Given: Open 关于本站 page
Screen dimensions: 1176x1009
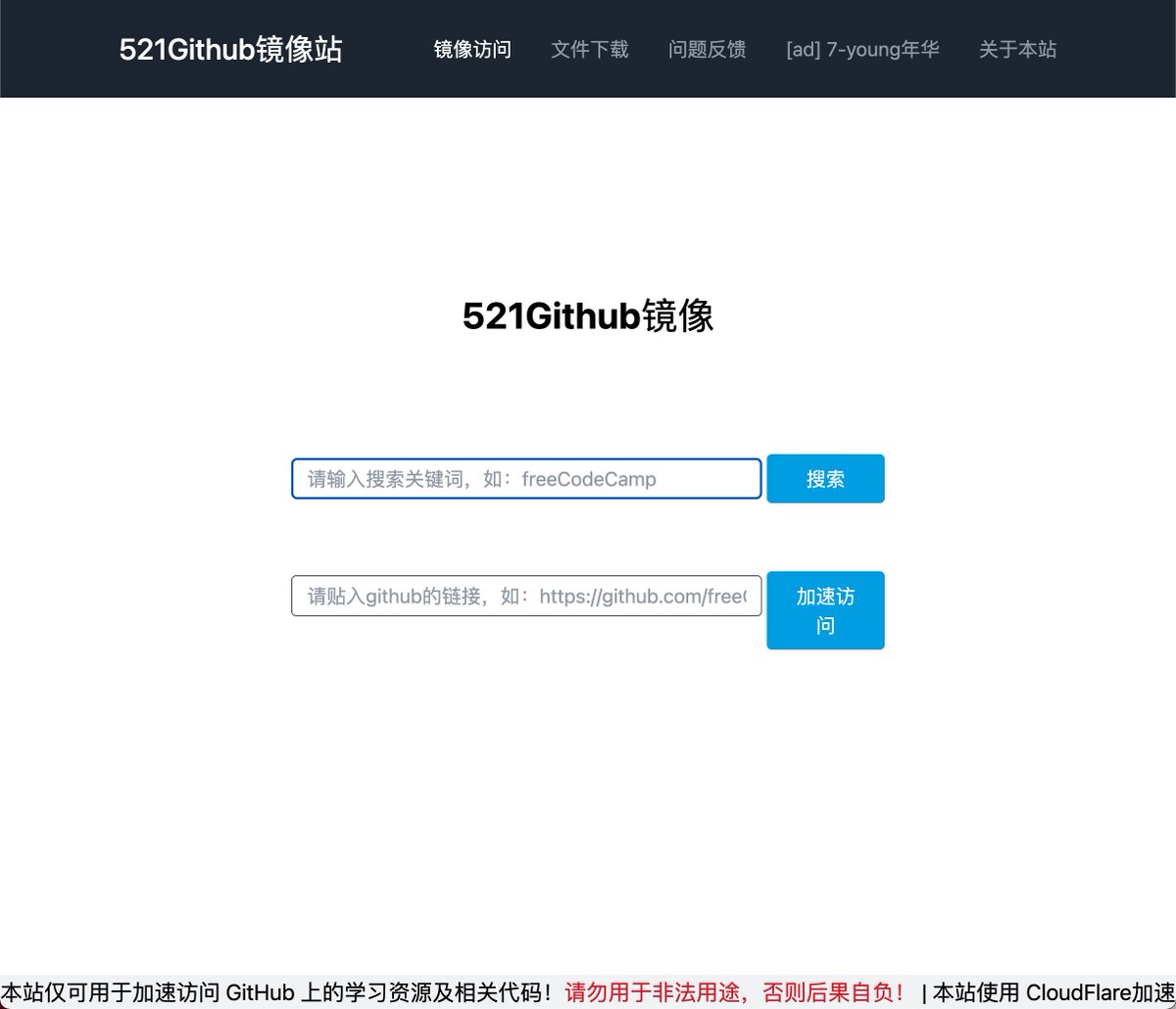Looking at the screenshot, I should [x=1018, y=49].
